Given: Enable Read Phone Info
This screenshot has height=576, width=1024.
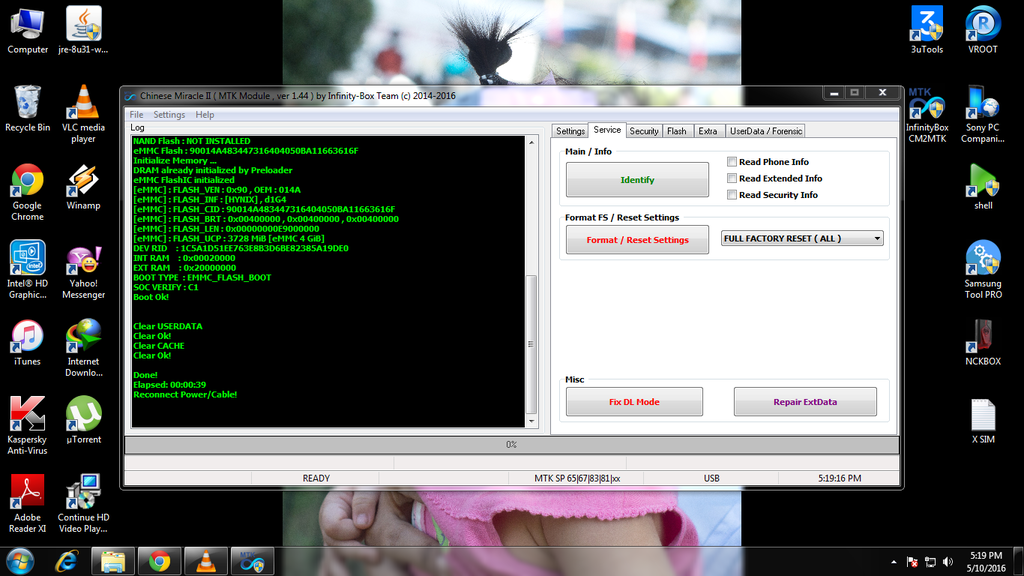Looking at the screenshot, I should point(731,161).
